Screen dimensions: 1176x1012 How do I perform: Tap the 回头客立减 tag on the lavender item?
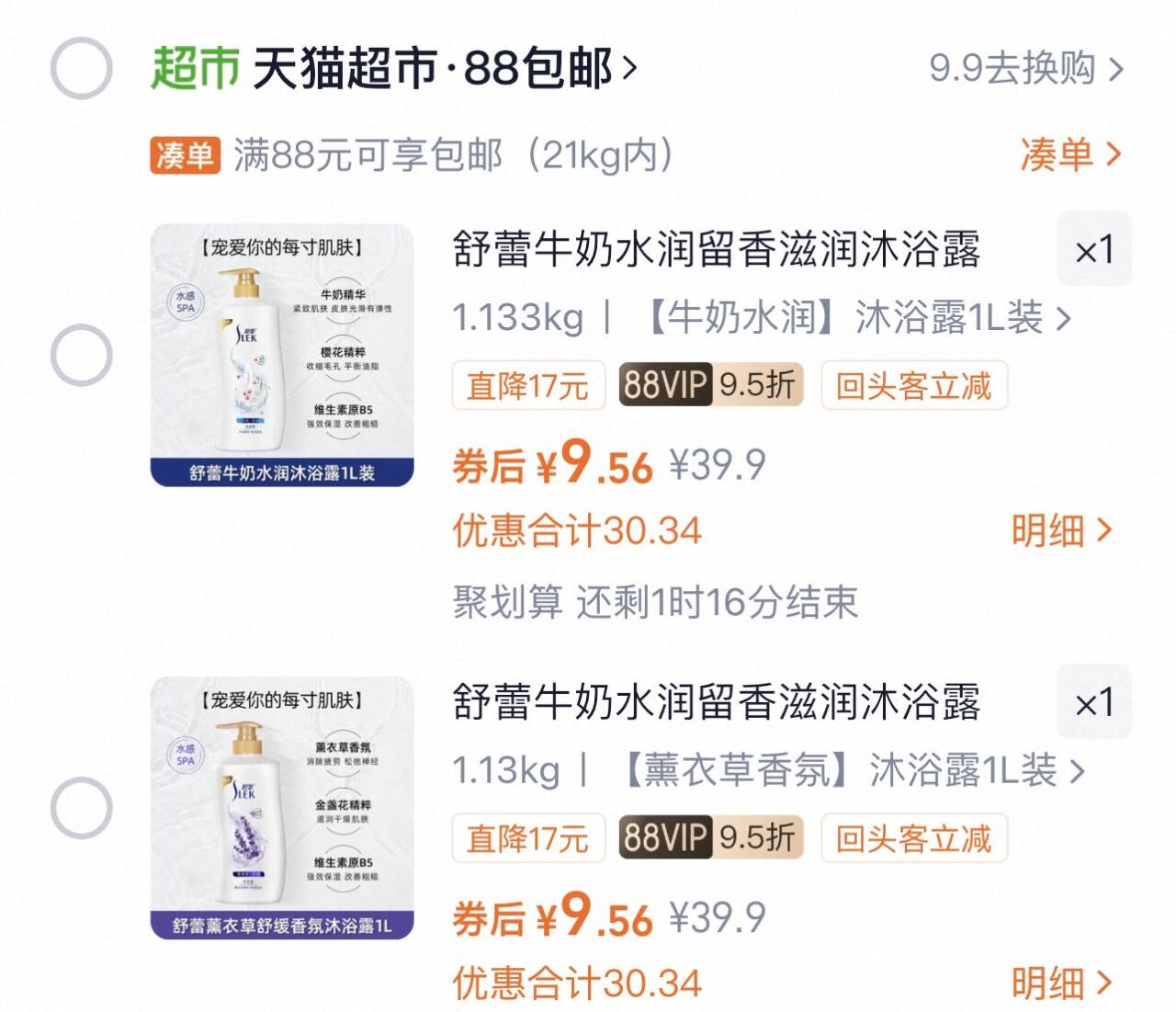click(913, 838)
